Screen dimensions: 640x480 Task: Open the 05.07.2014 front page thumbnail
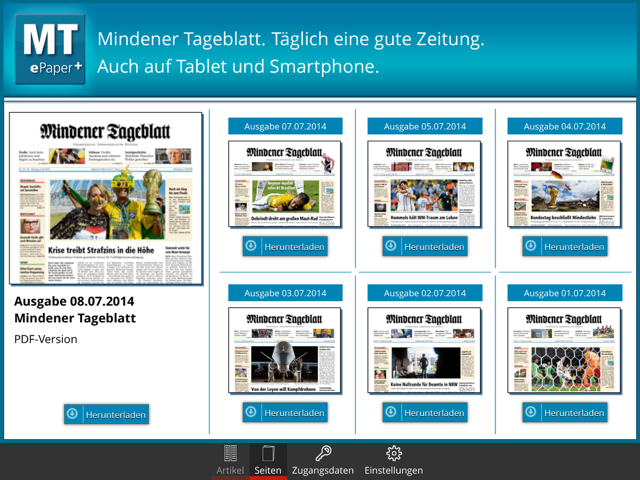click(x=424, y=184)
